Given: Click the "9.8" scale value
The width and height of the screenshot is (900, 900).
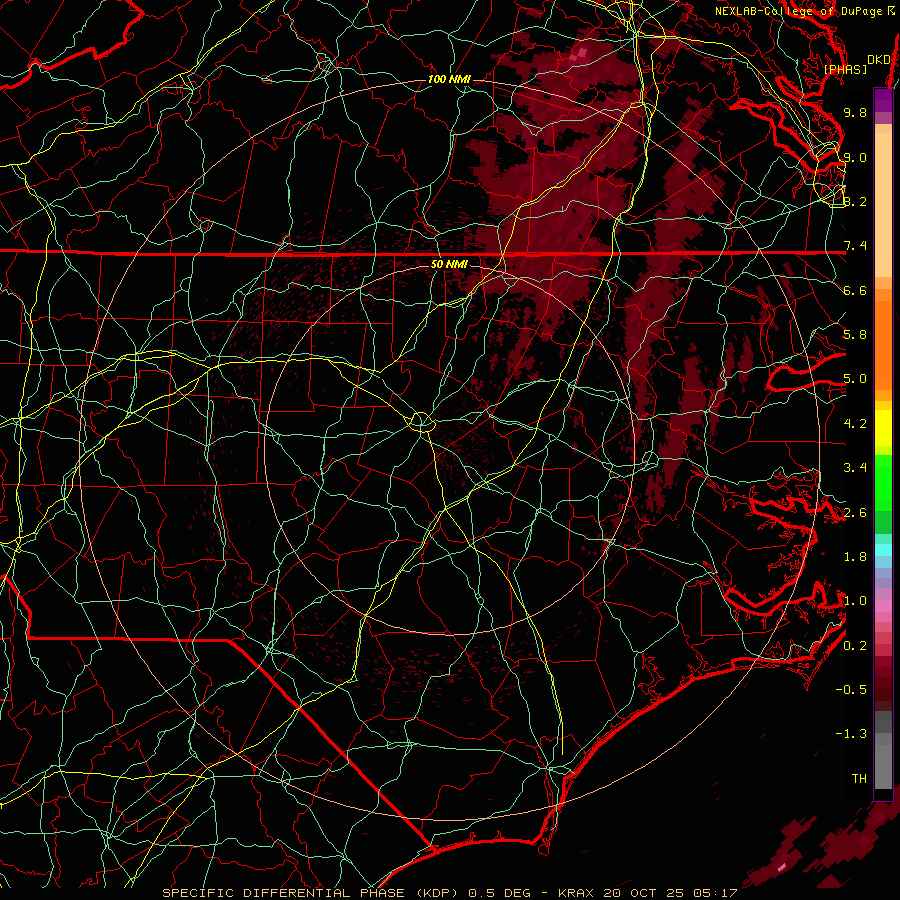Looking at the screenshot, I should [855, 112].
